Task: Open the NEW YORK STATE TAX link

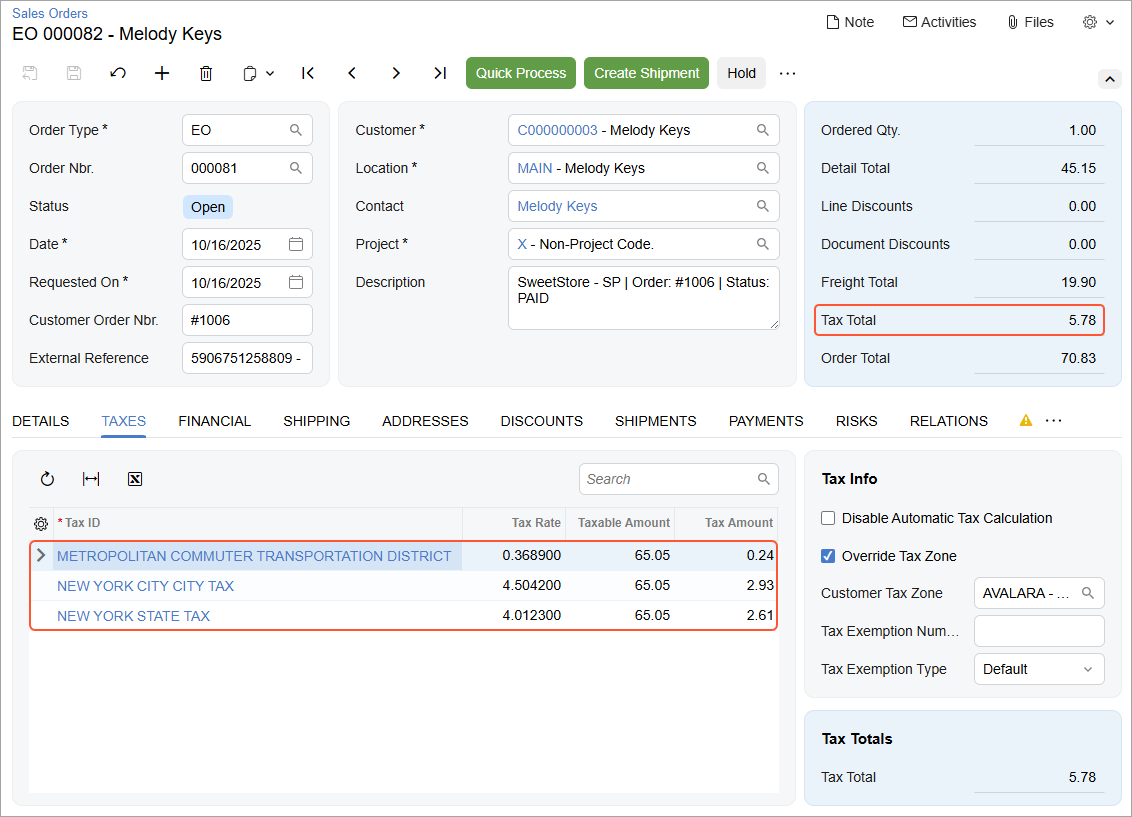Action: 133,616
